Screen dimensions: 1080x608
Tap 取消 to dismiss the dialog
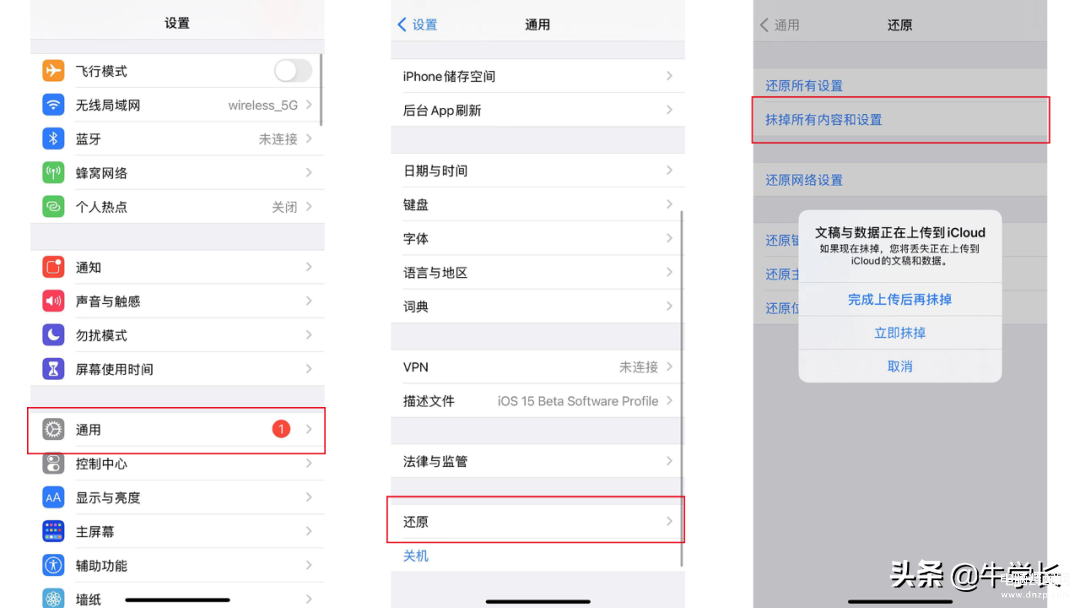point(900,366)
